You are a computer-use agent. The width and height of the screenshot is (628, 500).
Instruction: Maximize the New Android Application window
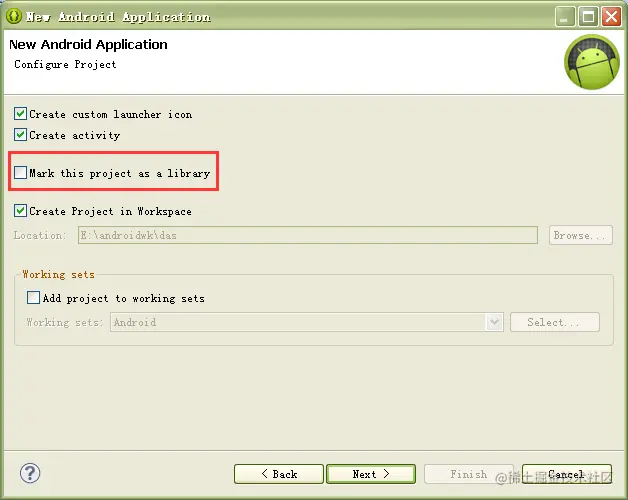point(588,17)
